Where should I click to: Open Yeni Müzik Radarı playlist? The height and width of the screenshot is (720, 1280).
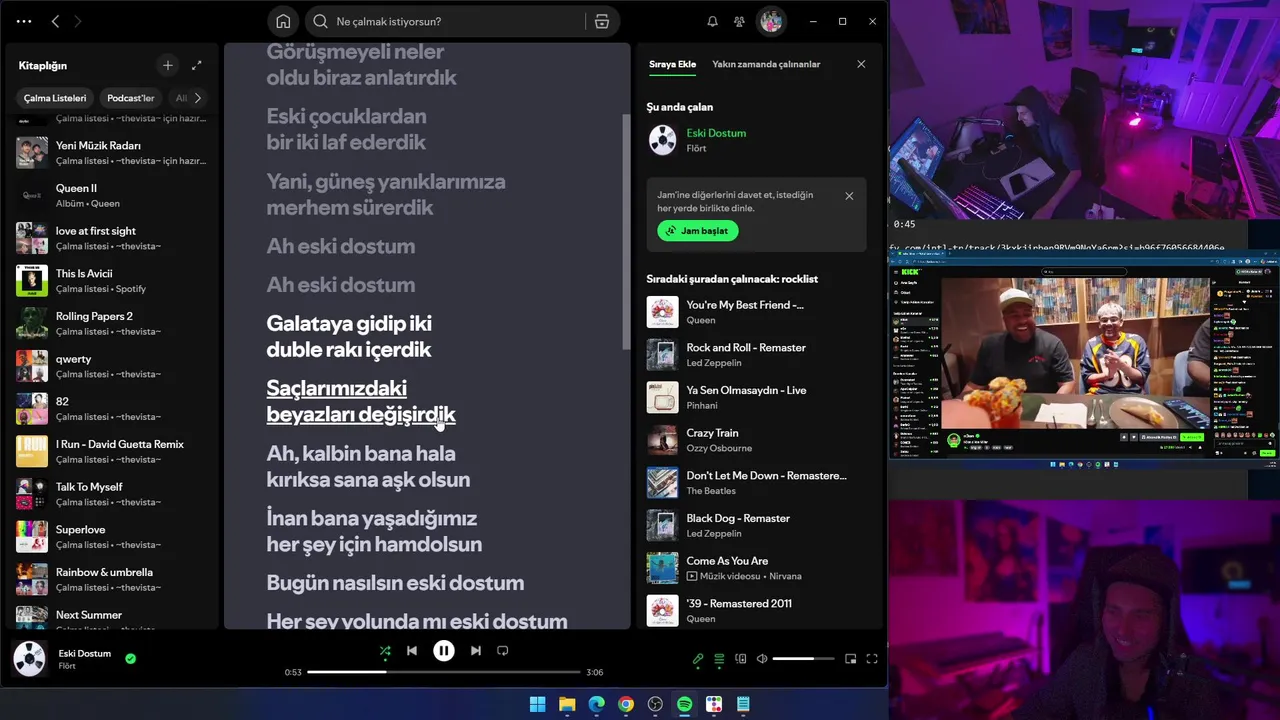111,152
